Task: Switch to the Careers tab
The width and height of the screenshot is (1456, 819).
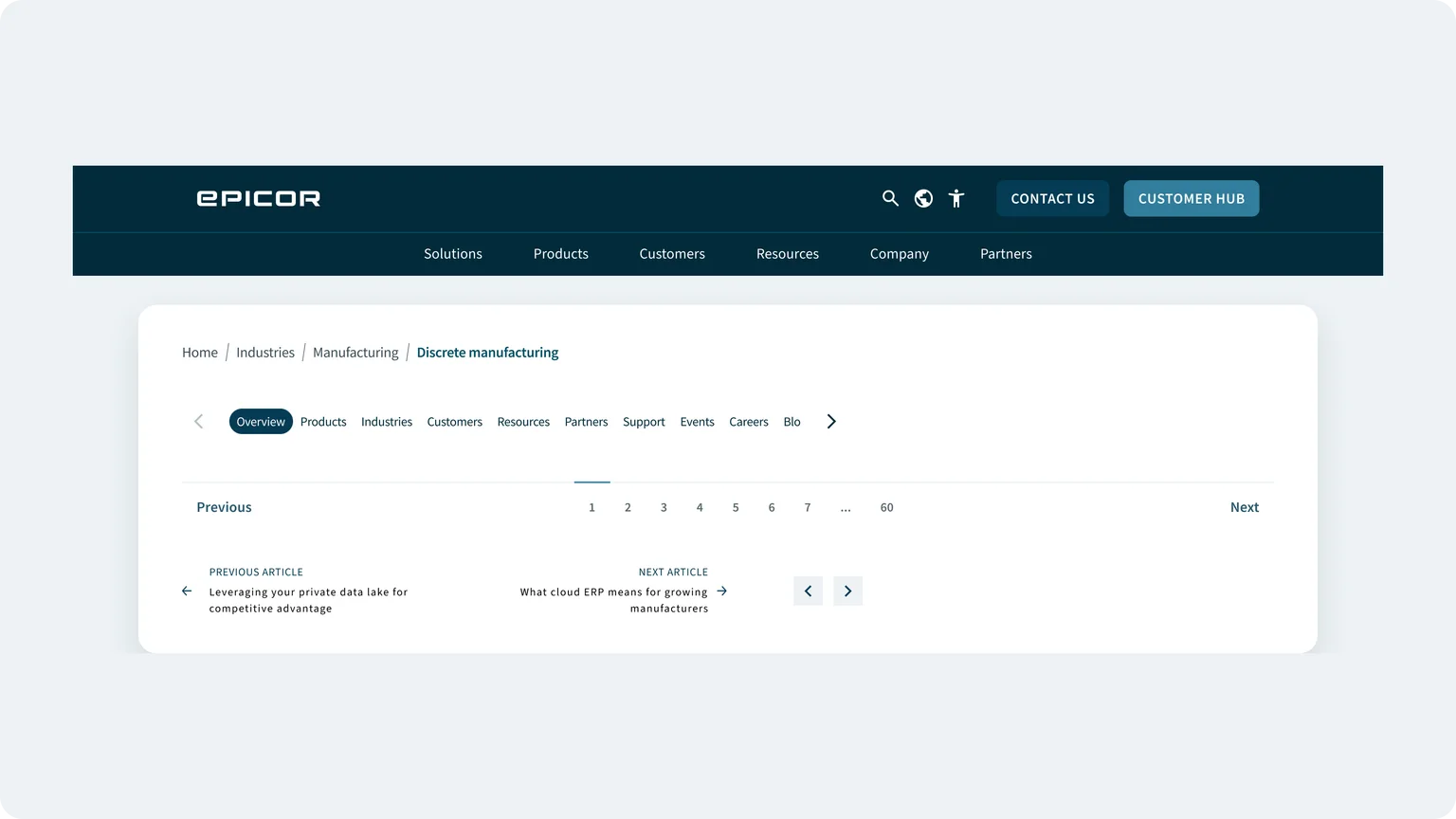Action: click(x=749, y=422)
